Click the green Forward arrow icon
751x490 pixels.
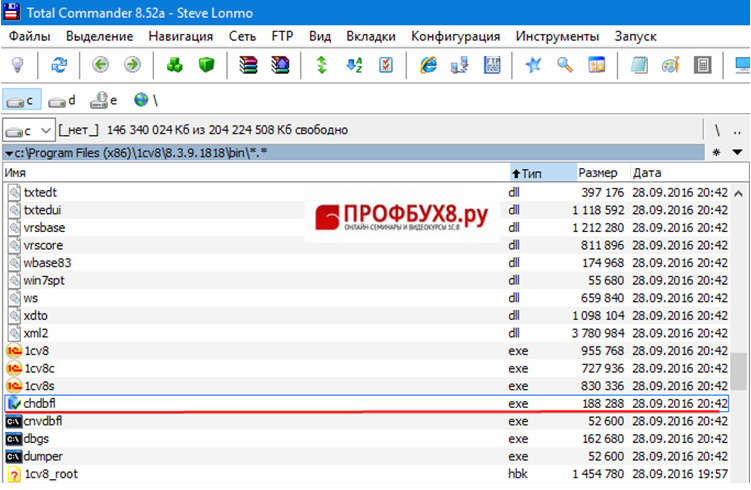click(x=132, y=65)
